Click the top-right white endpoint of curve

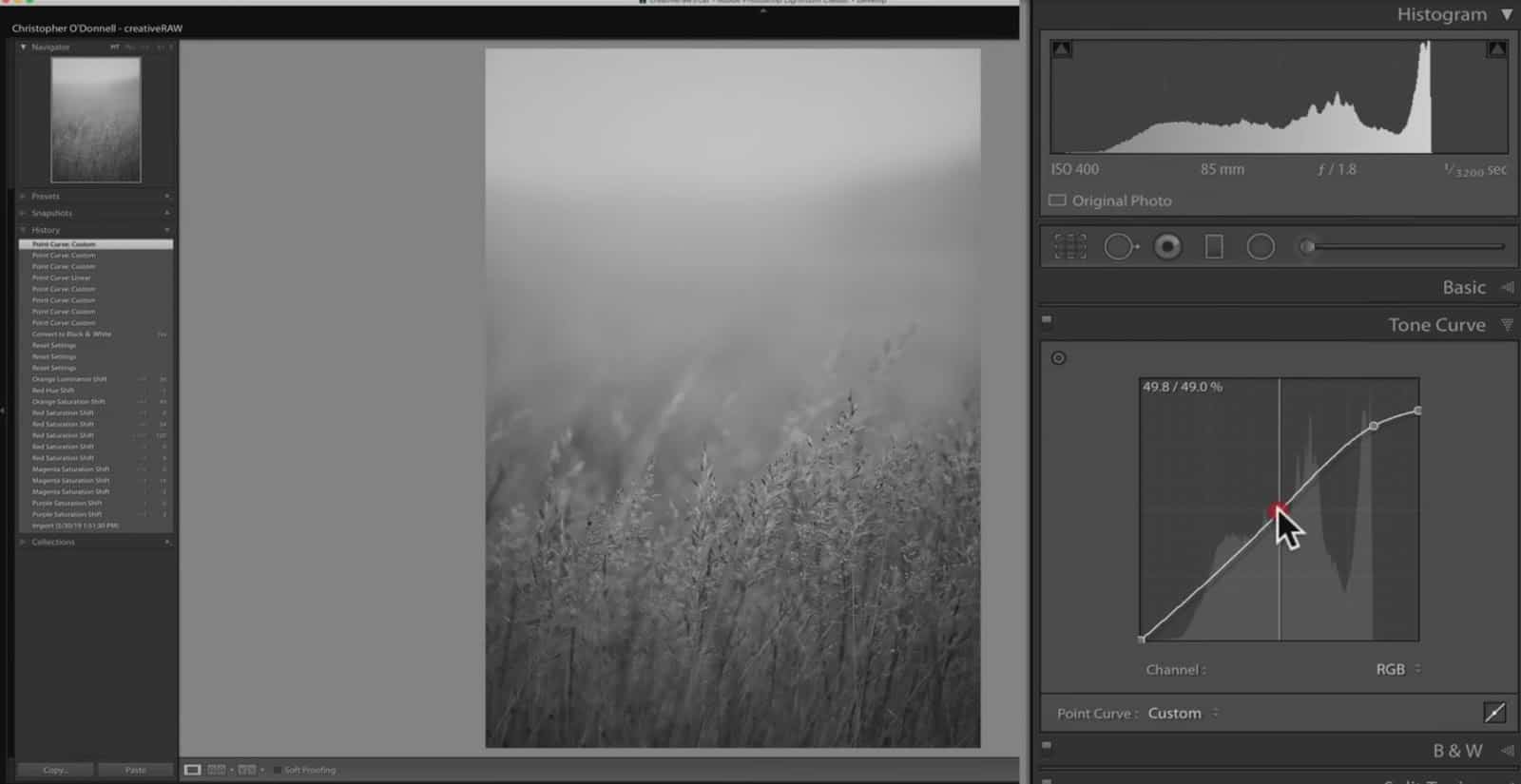click(1417, 411)
